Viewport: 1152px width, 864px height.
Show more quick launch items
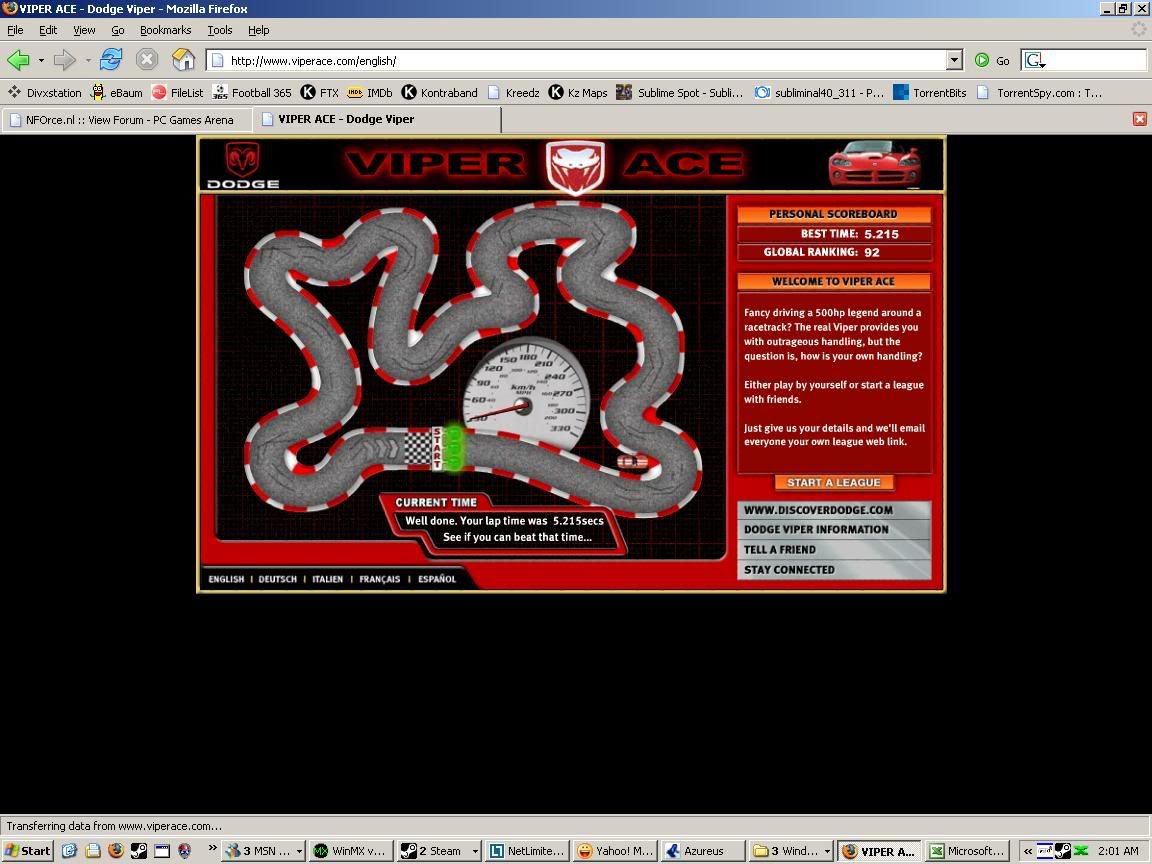212,849
